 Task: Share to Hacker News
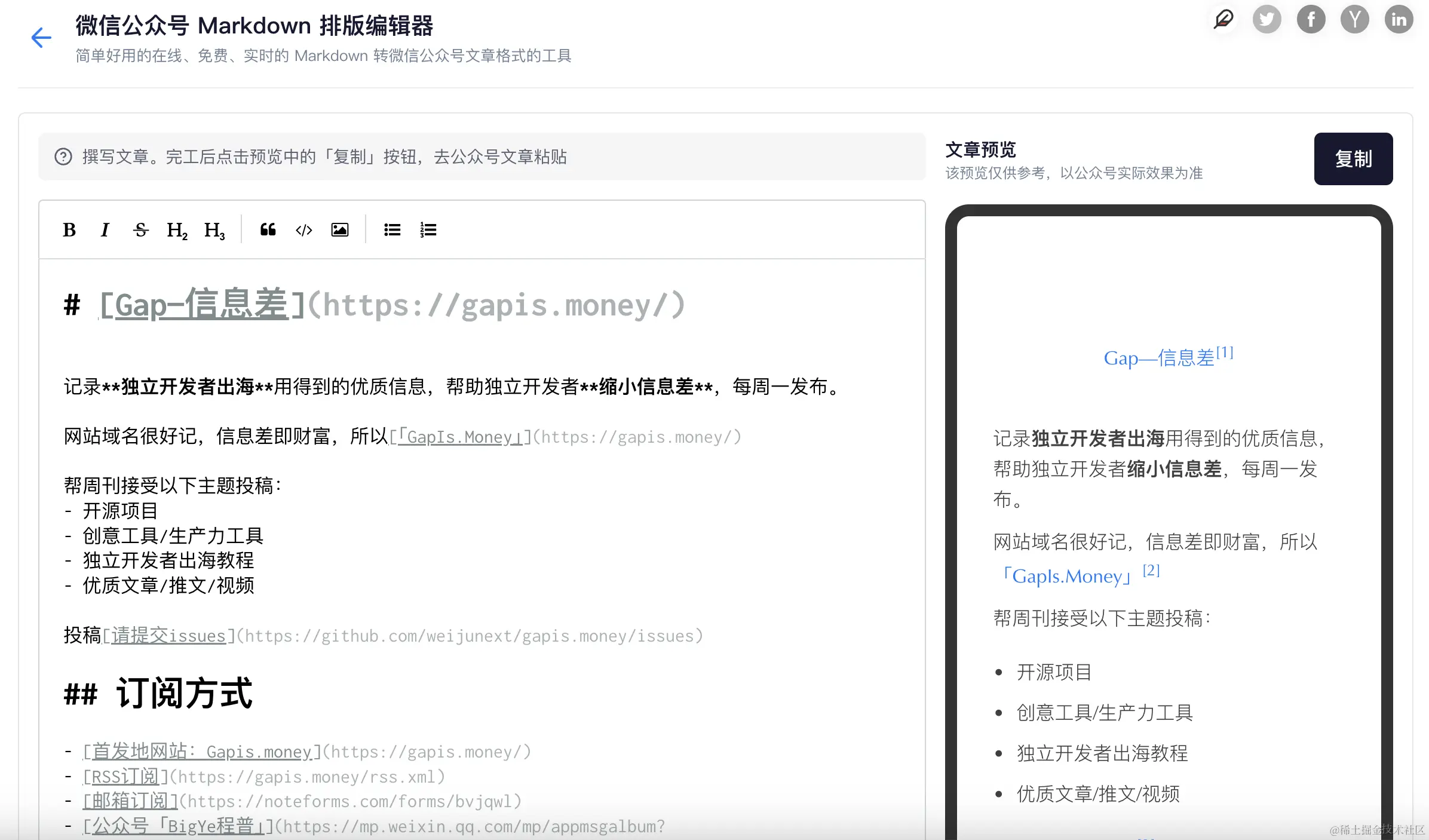(1355, 19)
